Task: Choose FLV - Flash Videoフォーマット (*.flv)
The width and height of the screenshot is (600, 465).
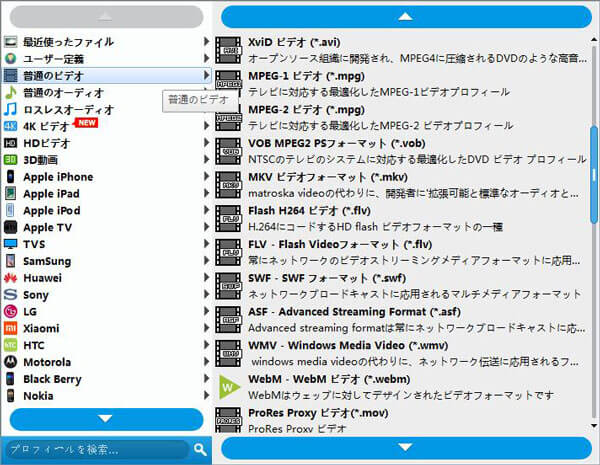Action: [x=401, y=252]
